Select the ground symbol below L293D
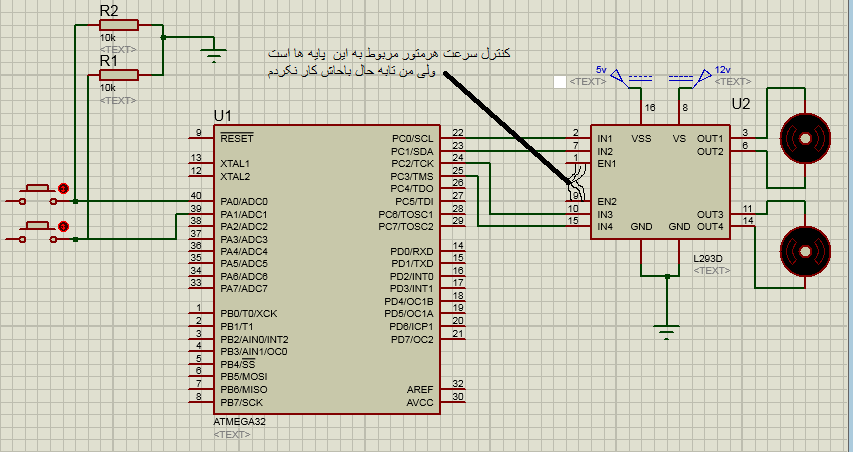This screenshot has height=452, width=853. pos(666,327)
